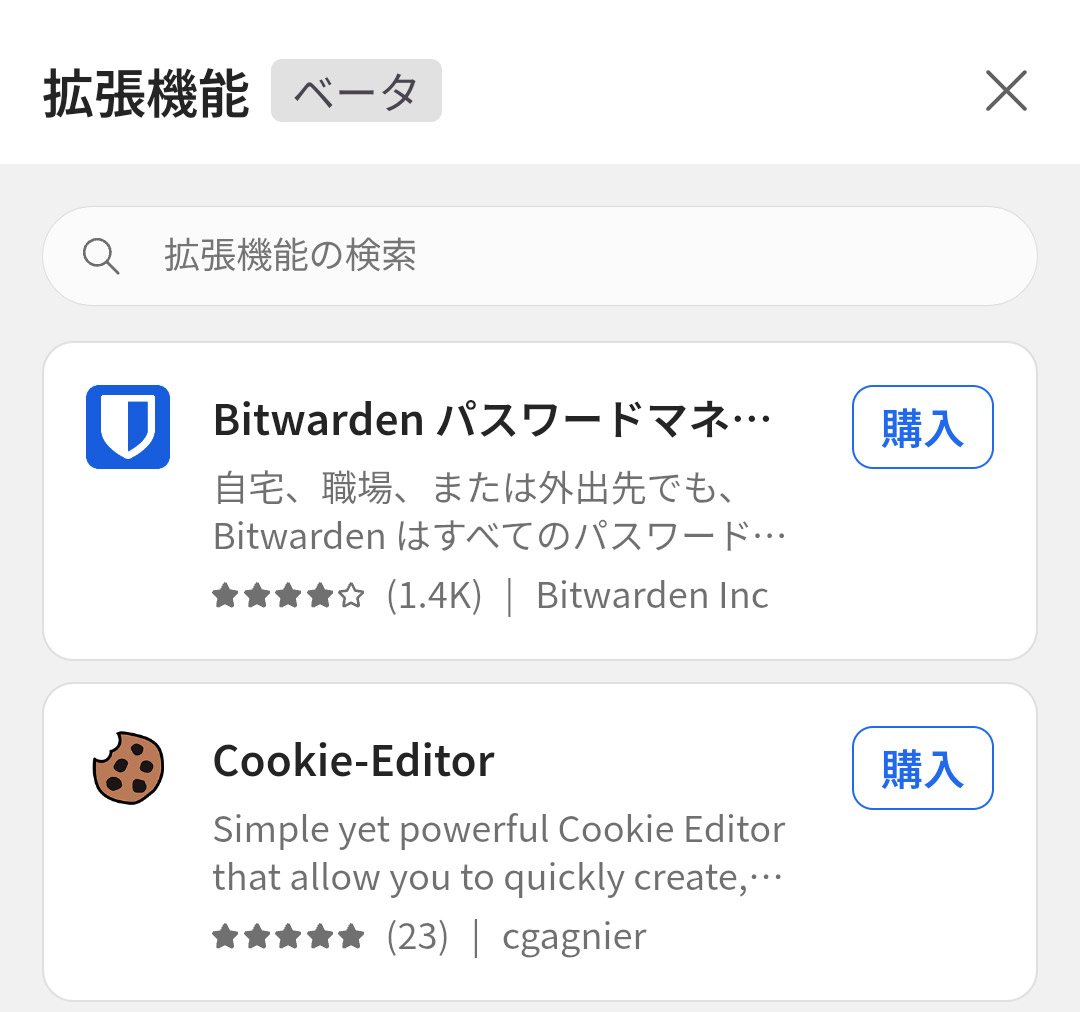Click the cgagnier publisher name
The image size is (1080, 1012).
[575, 936]
